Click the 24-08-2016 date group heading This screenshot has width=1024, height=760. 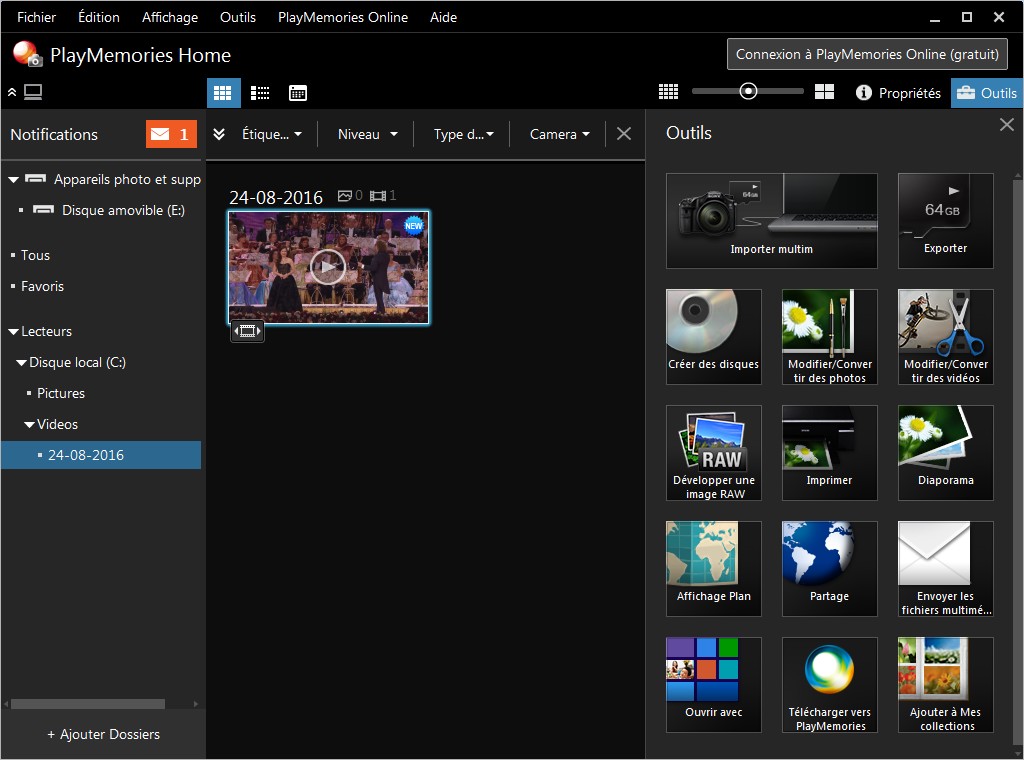276,197
